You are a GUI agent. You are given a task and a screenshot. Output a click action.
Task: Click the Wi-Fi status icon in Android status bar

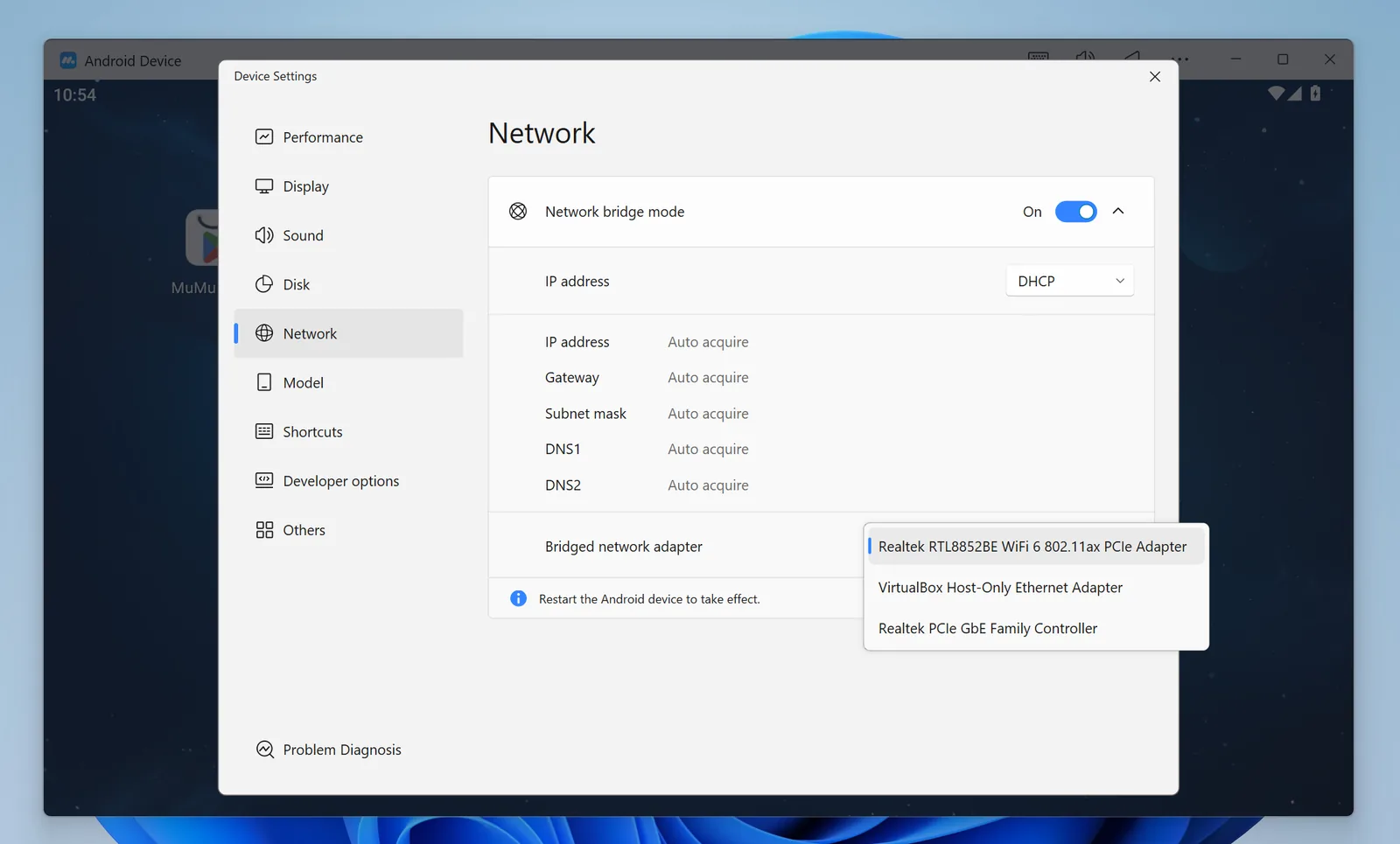point(1277,93)
